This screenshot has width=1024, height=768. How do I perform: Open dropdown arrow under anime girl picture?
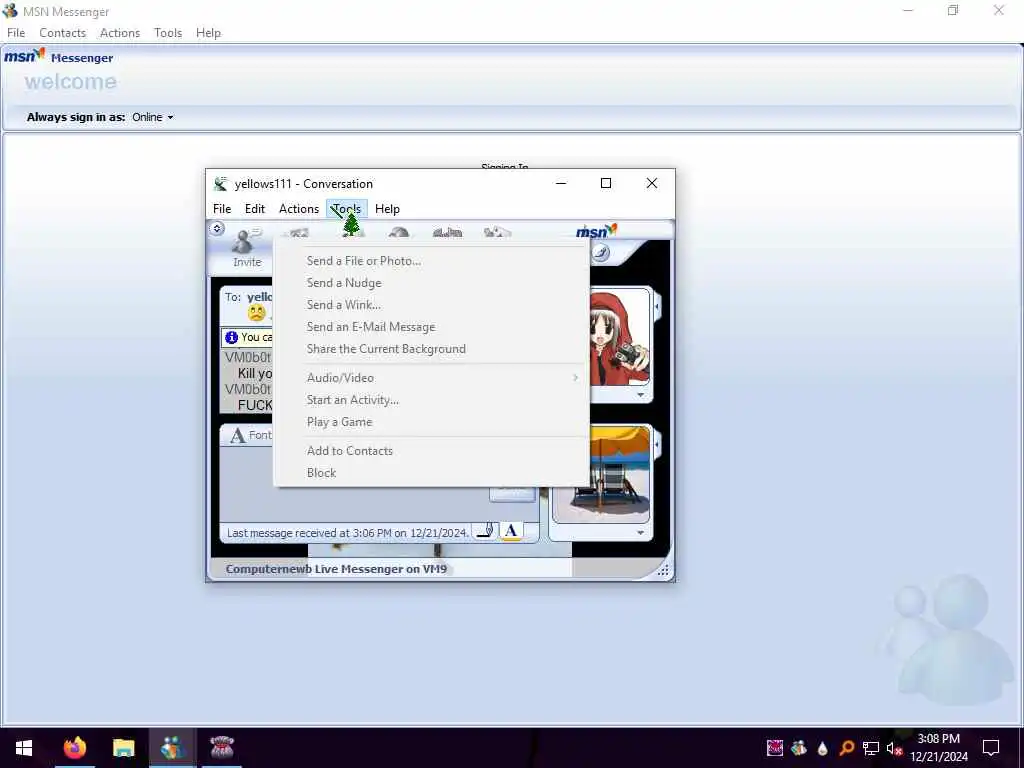click(x=640, y=395)
